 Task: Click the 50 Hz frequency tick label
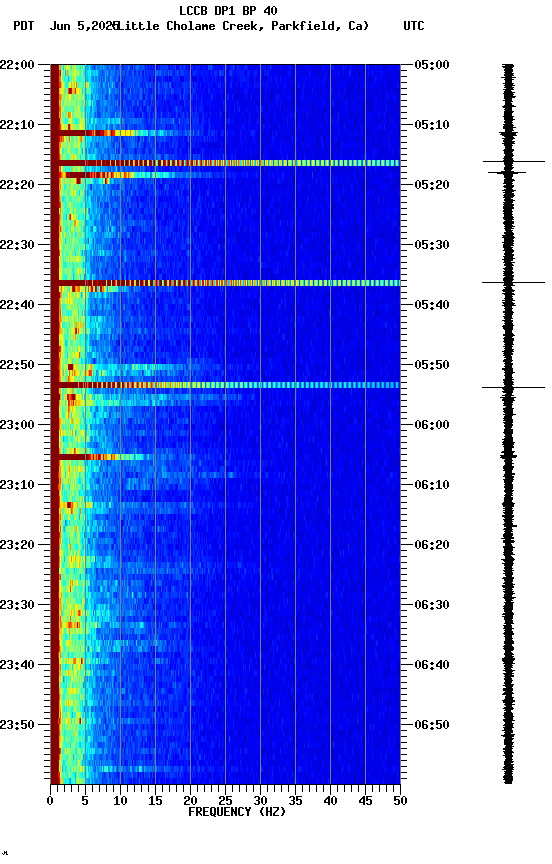[x=400, y=801]
